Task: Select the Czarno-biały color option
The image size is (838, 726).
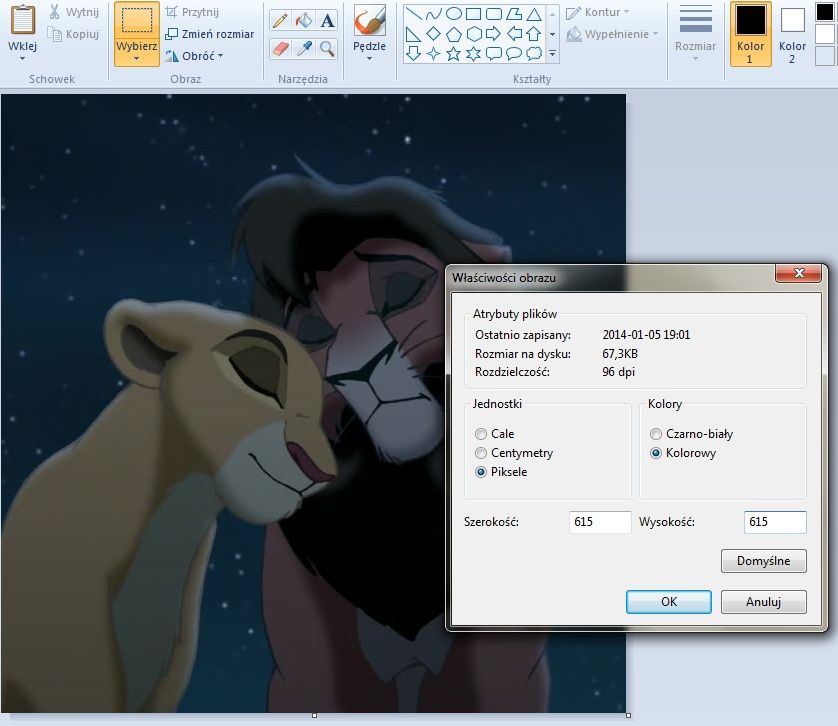Action: click(x=656, y=434)
